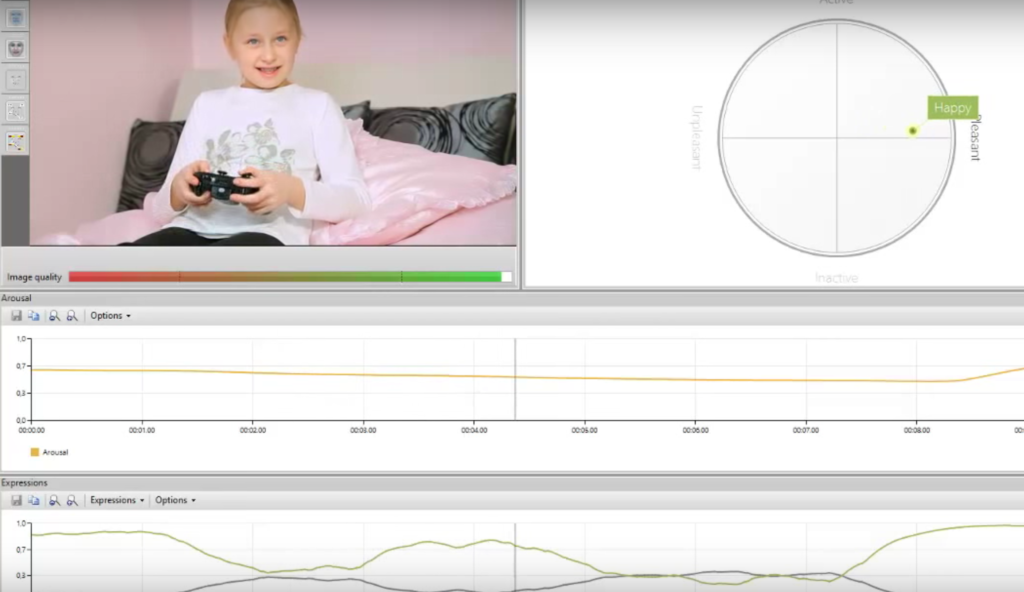Click the green emotion dot on the circumplex
1024x592 pixels.
(x=912, y=131)
